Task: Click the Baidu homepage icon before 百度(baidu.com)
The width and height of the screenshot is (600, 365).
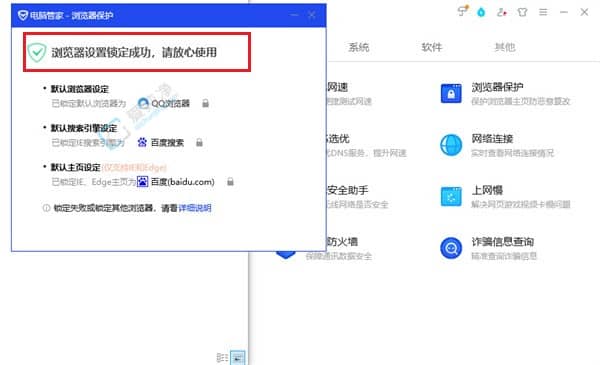Action: click(142, 182)
